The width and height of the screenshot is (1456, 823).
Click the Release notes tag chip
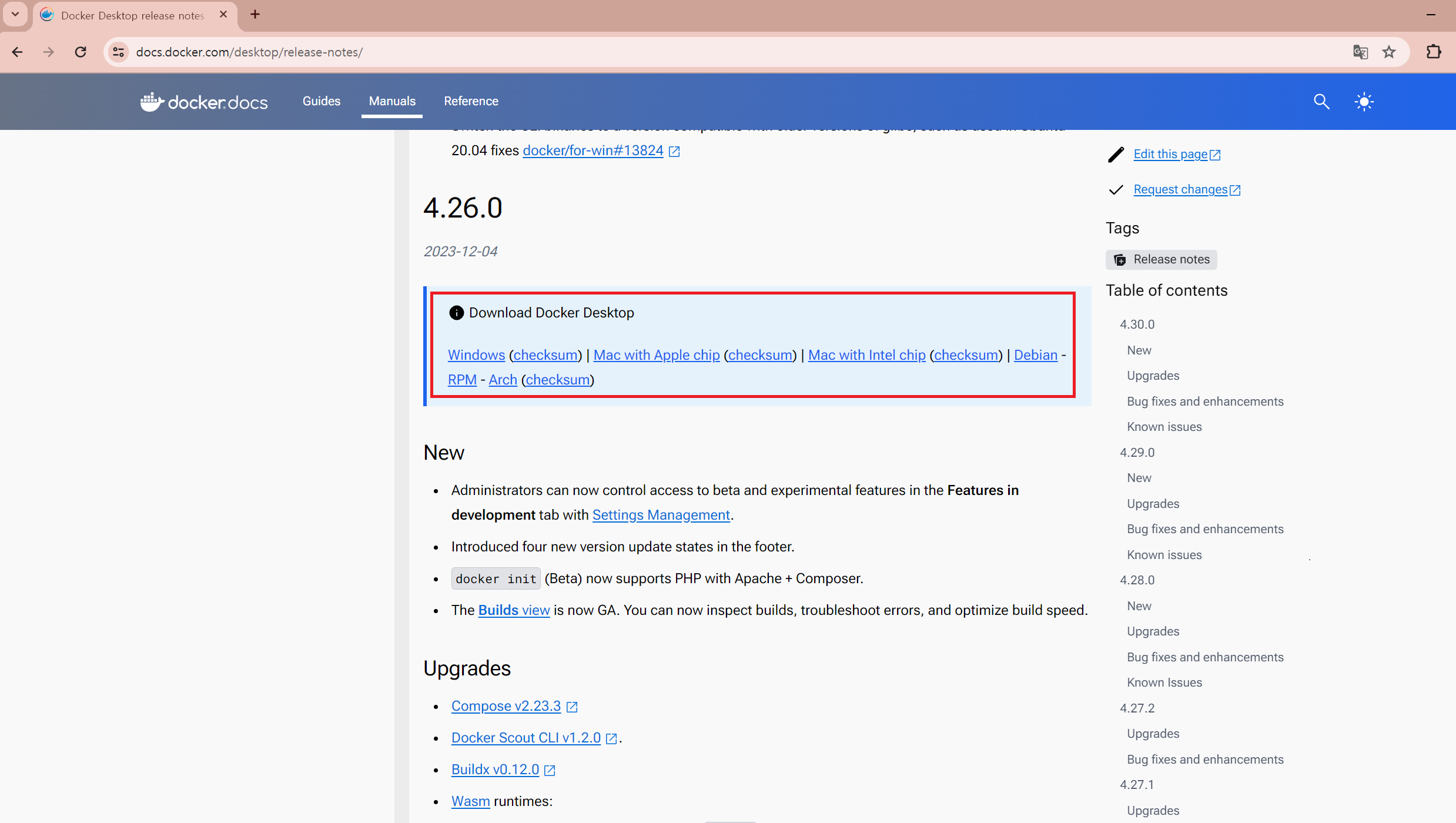coord(1161,260)
